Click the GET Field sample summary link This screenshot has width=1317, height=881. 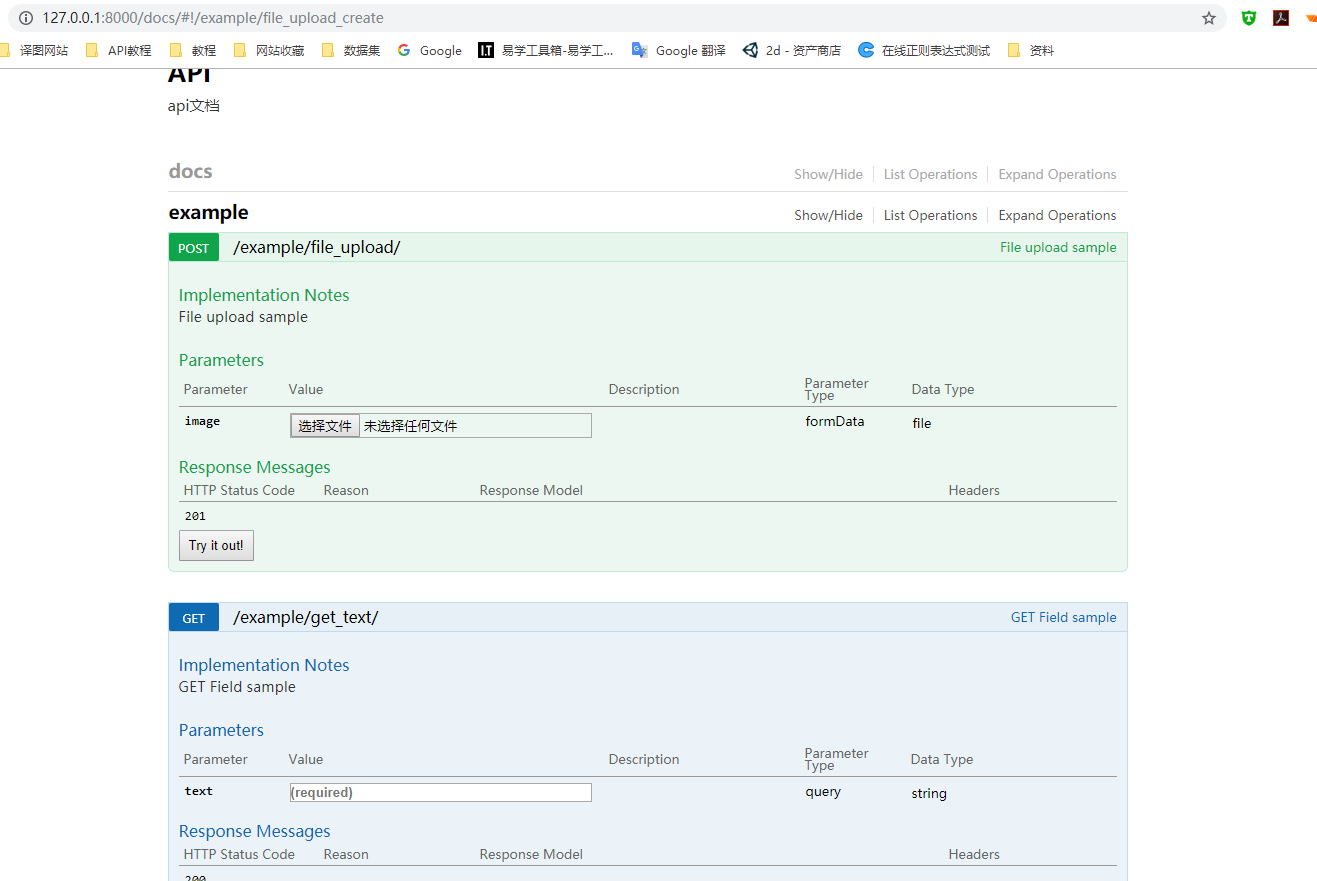(x=1063, y=617)
